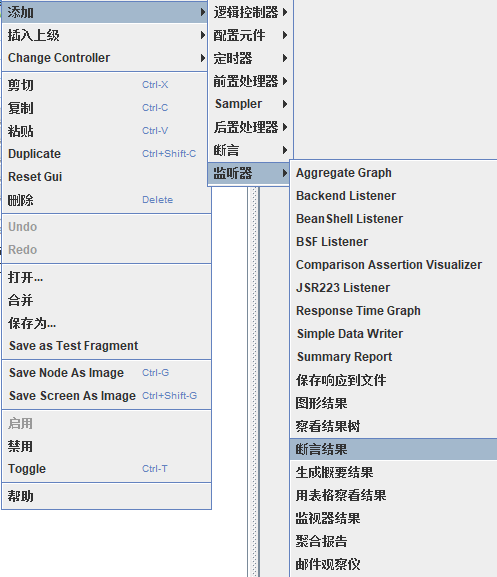Select the Toggle menu entry
The height and width of the screenshot is (577, 497).
(106, 469)
